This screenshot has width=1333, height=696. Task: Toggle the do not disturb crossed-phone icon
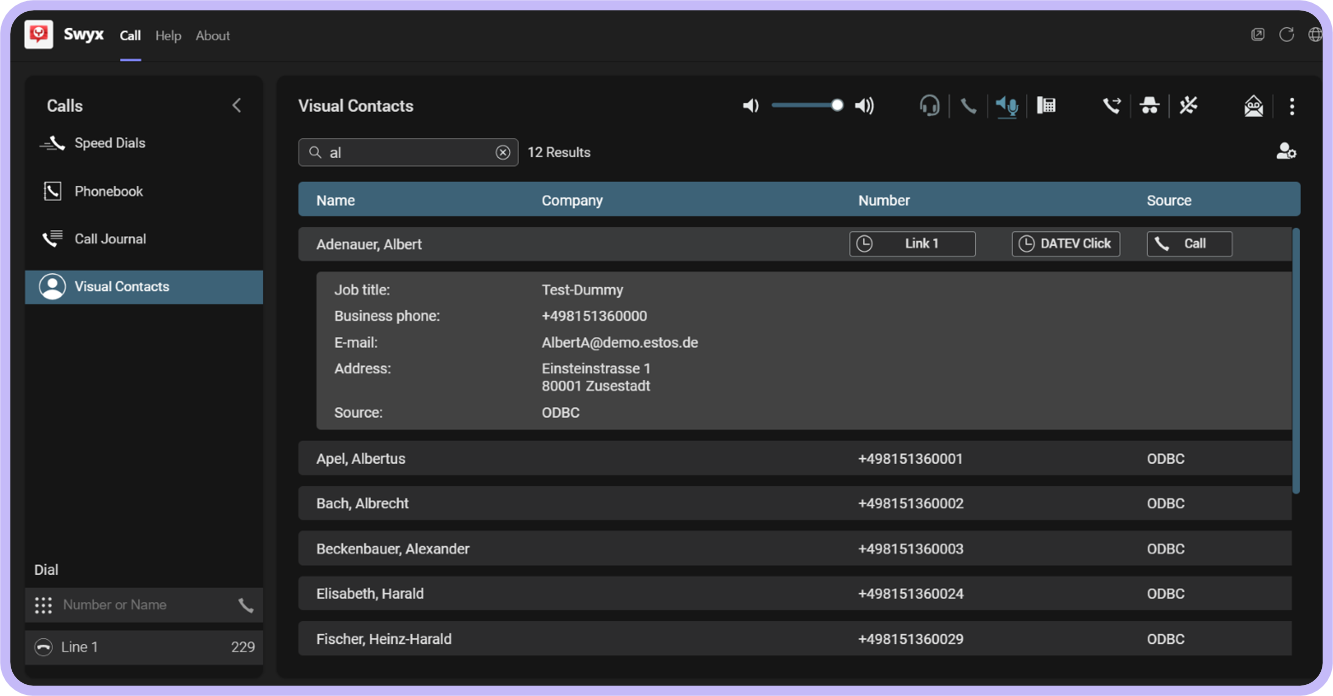1188,106
